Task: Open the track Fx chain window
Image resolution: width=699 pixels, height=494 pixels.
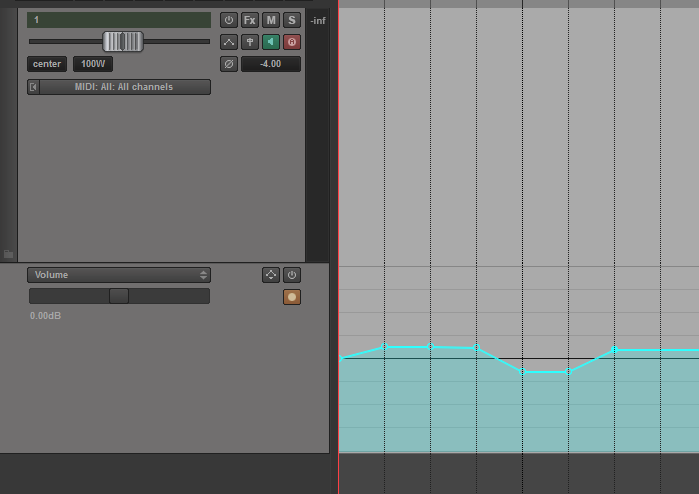Action: pyautogui.click(x=250, y=20)
